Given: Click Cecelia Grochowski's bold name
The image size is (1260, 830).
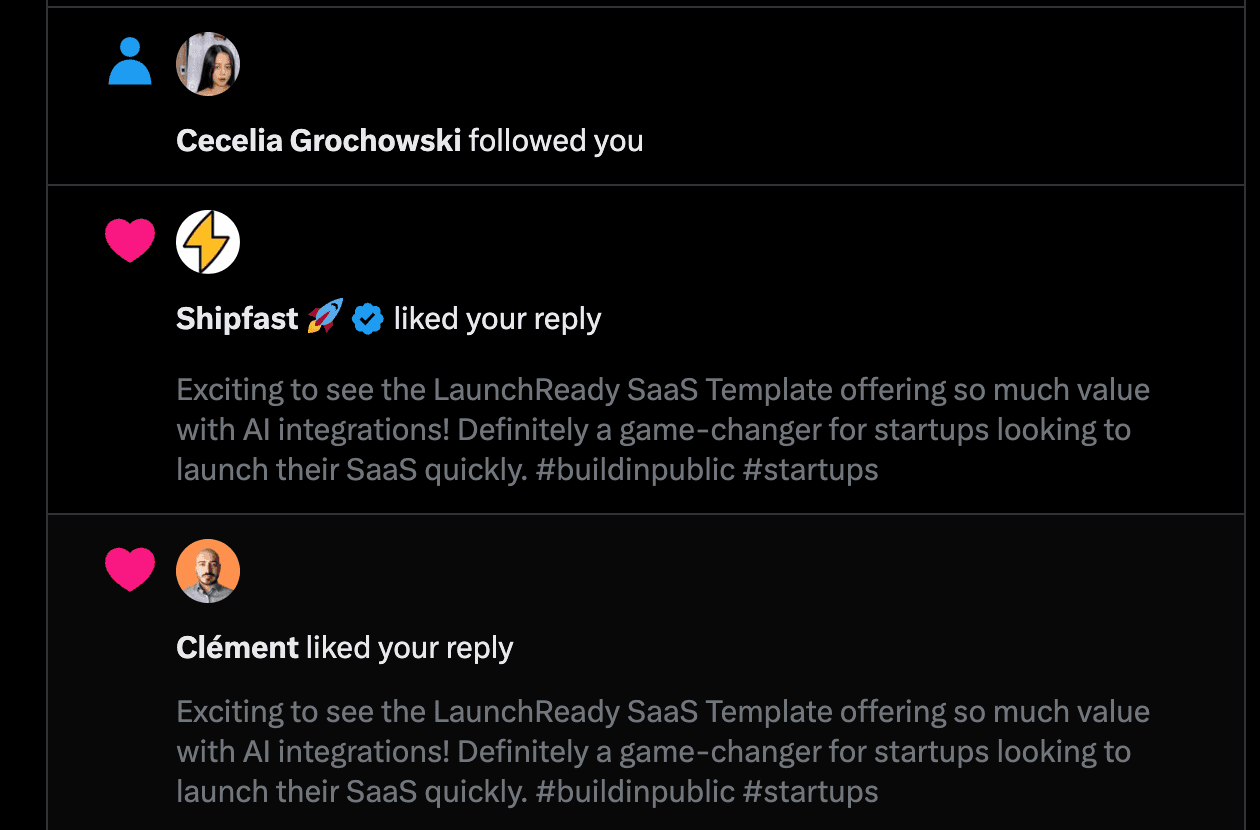Looking at the screenshot, I should tap(320, 140).
